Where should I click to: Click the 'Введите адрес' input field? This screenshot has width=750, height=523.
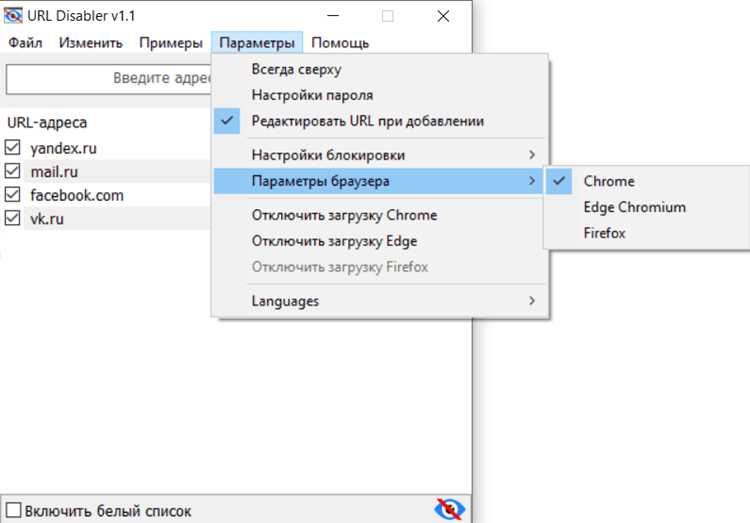[109, 78]
